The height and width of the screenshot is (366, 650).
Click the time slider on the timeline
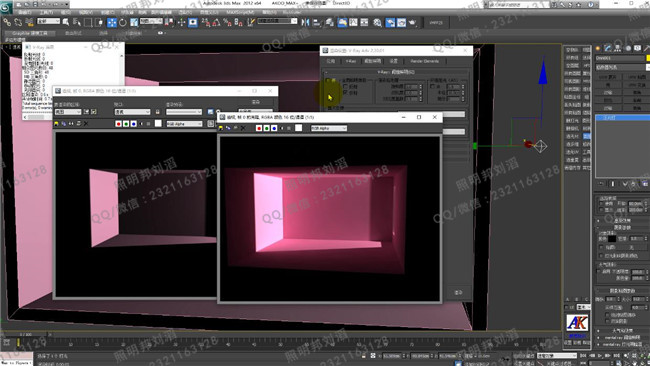[x=25, y=334]
